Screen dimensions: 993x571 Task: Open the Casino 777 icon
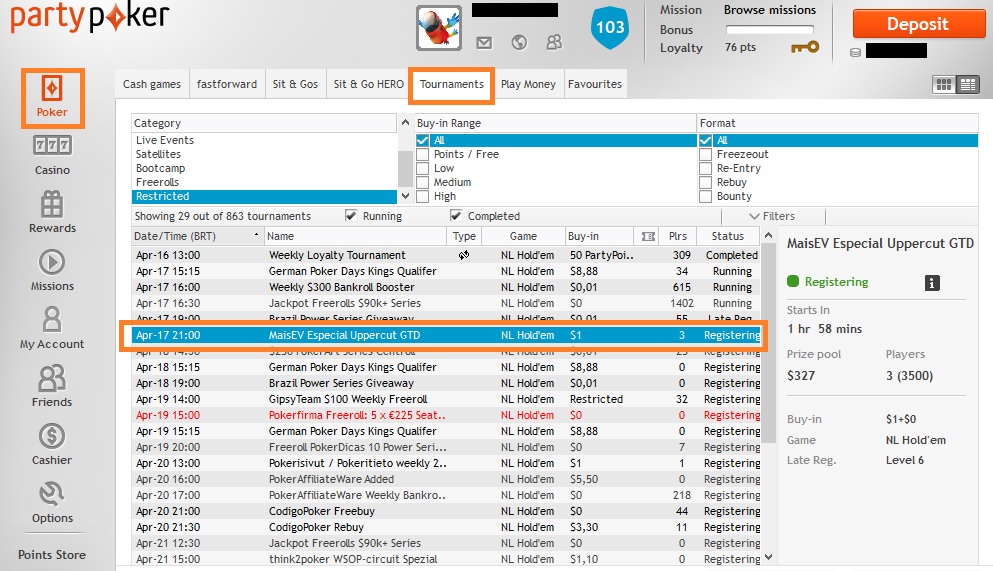tap(52, 146)
